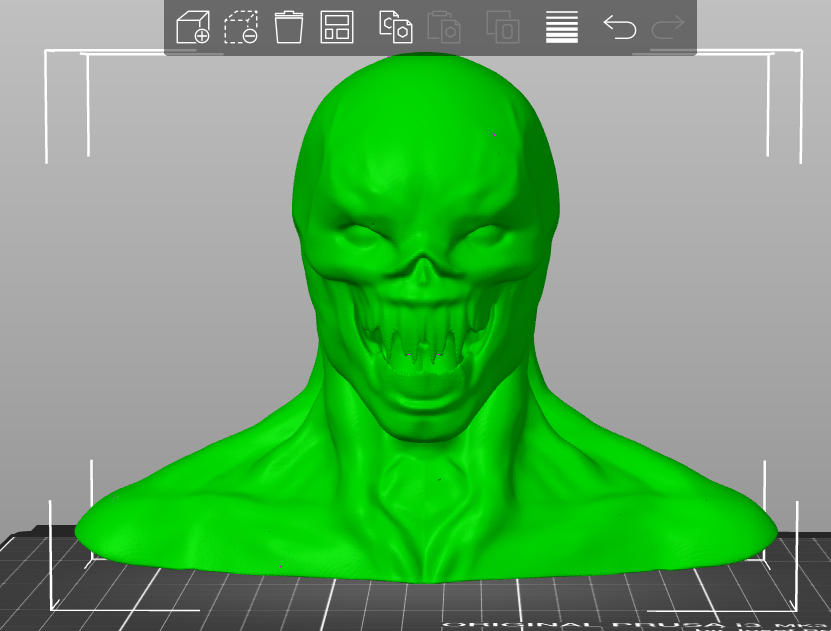Click the disabled instances icon beside Paste
Image resolution: width=831 pixels, height=631 pixels.
click(502, 27)
